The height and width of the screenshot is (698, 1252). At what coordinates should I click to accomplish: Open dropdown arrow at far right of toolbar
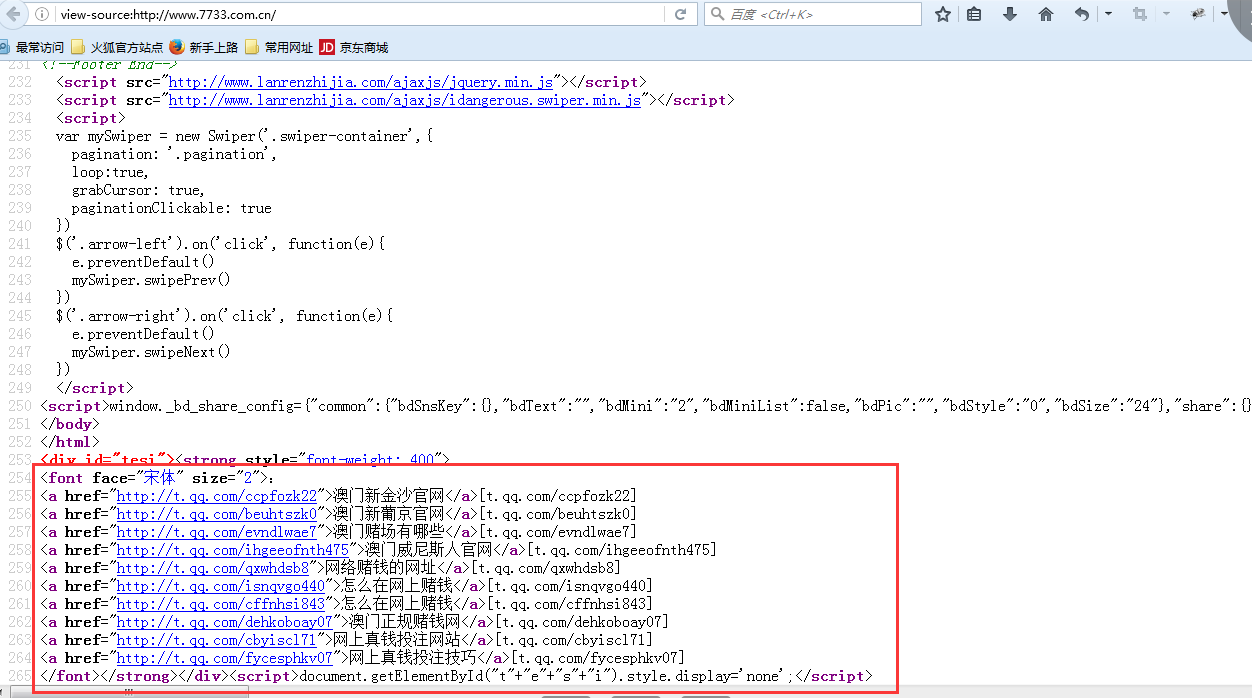pyautogui.click(x=1223, y=14)
